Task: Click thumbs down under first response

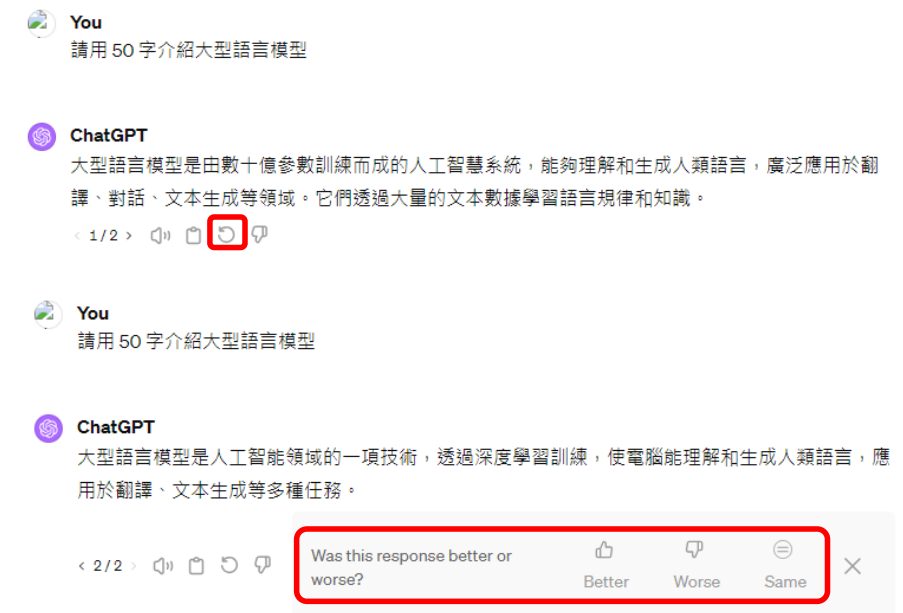Action: (x=260, y=234)
